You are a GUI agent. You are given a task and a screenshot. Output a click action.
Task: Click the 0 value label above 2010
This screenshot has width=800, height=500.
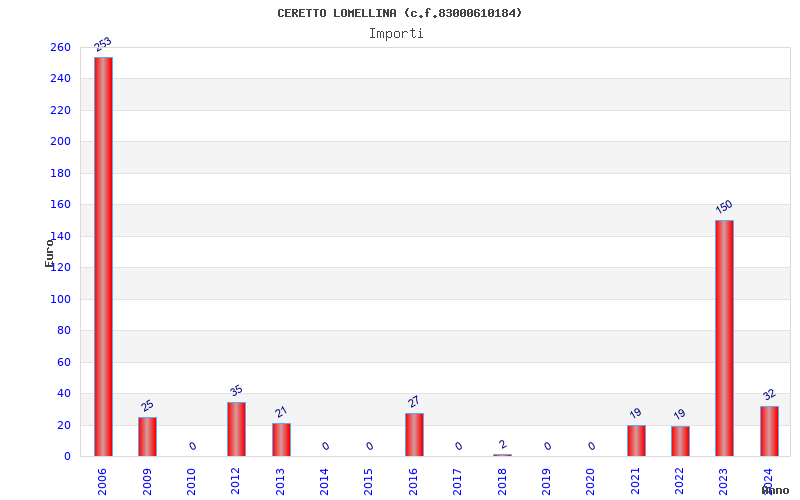pos(192,446)
